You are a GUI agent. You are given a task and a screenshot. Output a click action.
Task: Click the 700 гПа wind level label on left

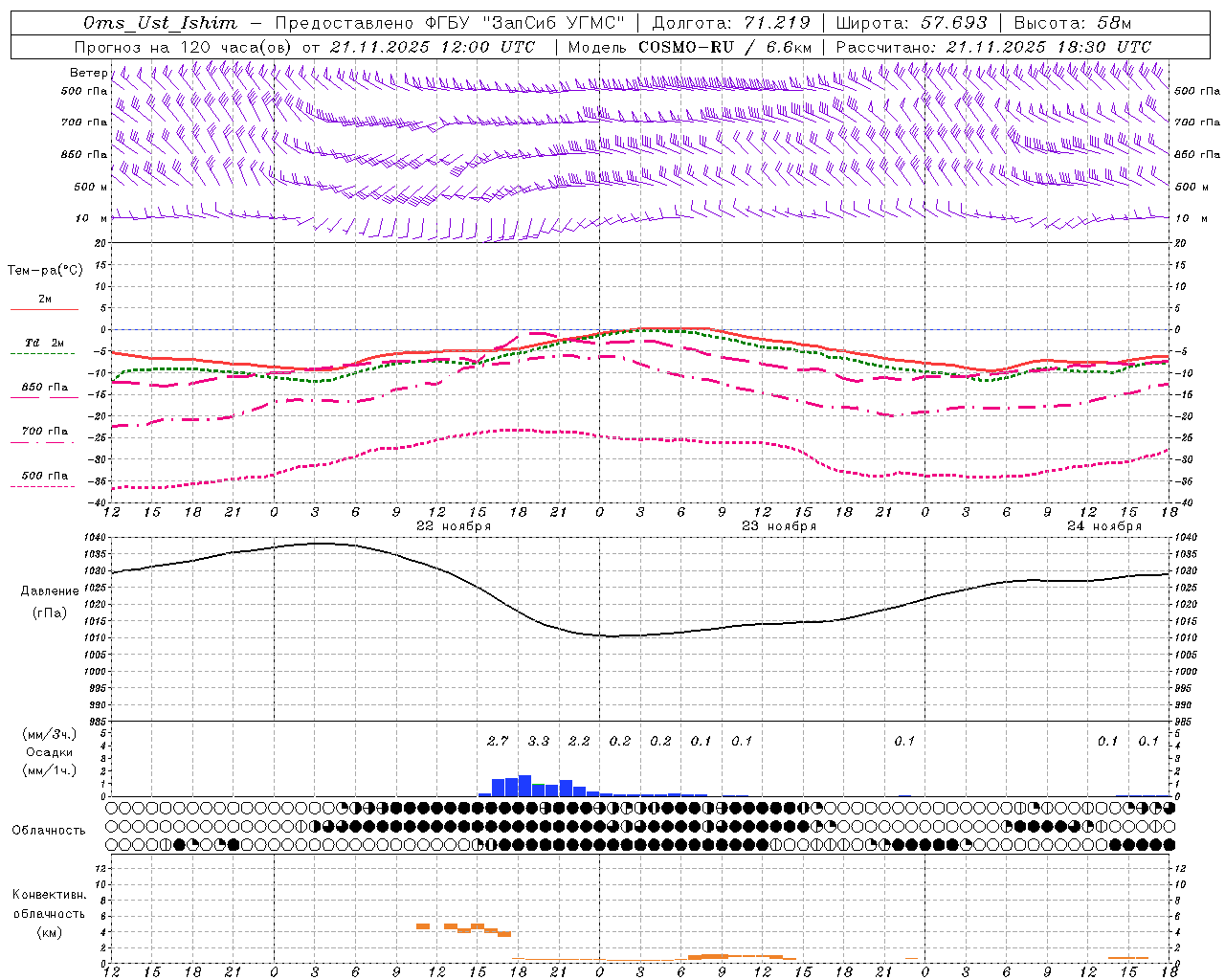click(84, 122)
